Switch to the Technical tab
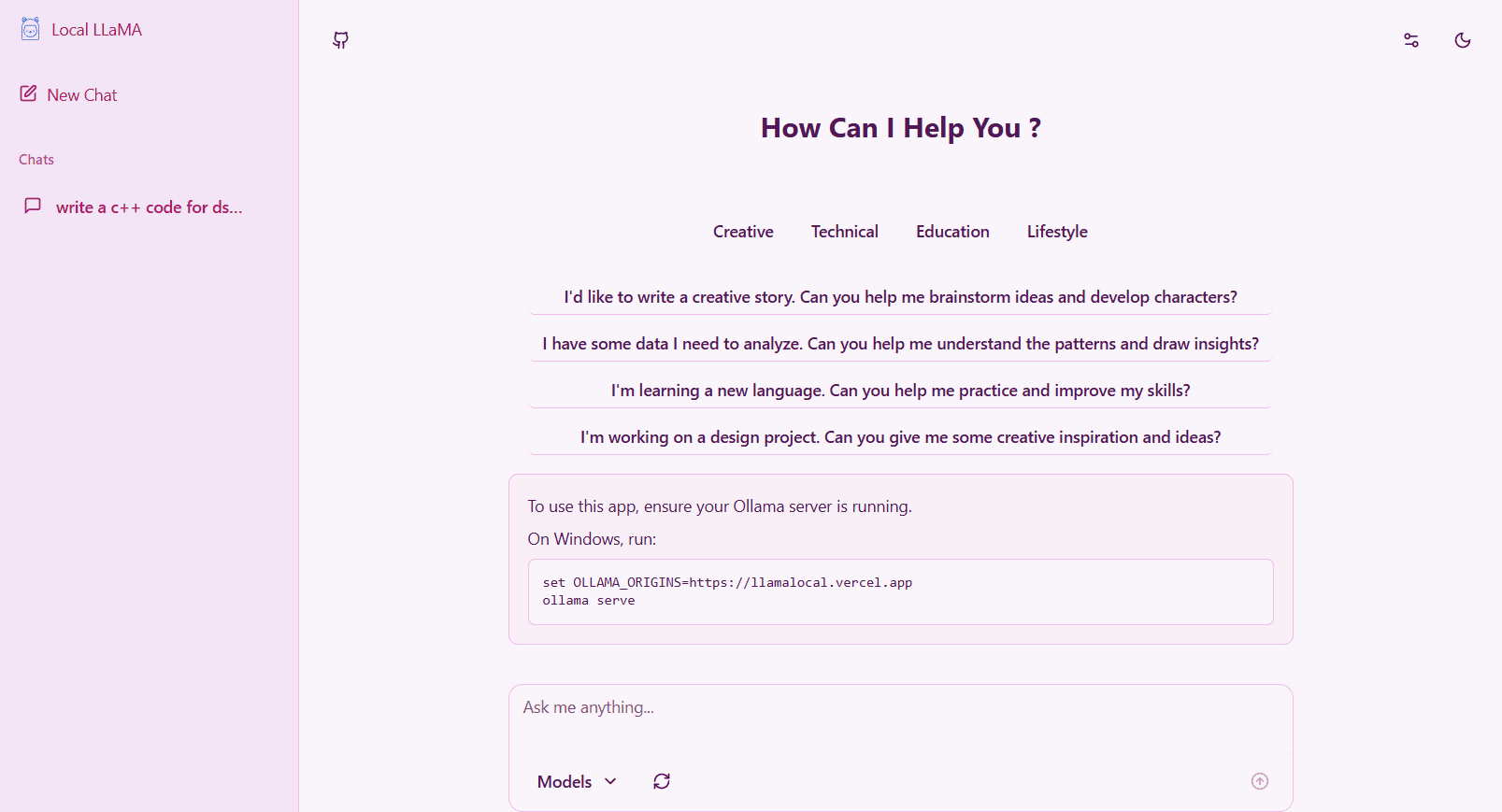The image size is (1502, 812). [844, 232]
